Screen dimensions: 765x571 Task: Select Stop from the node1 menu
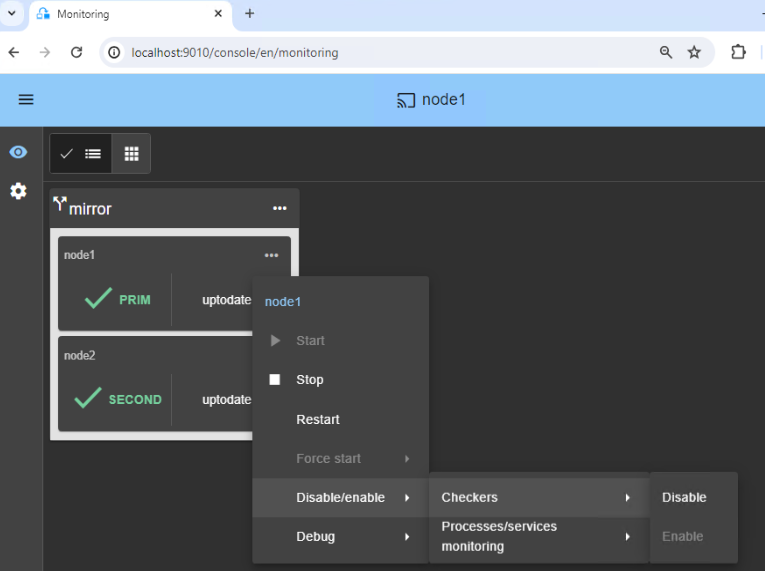(x=309, y=380)
